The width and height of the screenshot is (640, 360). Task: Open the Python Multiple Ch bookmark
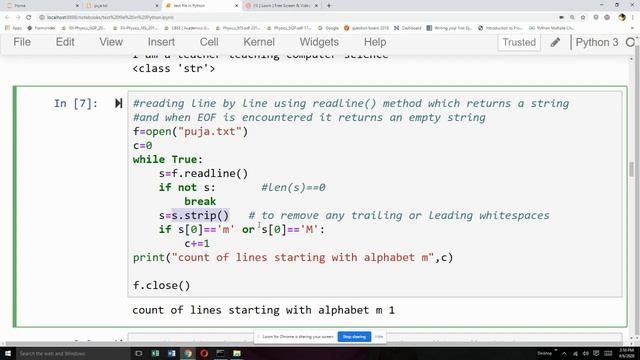coord(551,28)
